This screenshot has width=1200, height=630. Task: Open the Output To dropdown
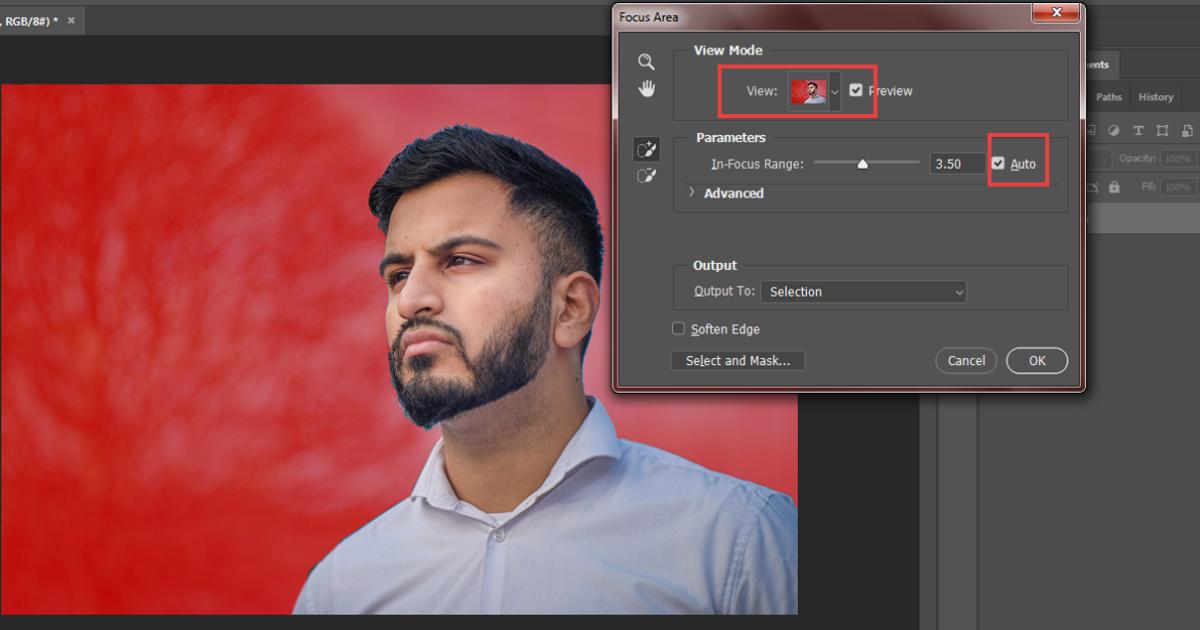pyautogui.click(x=864, y=292)
